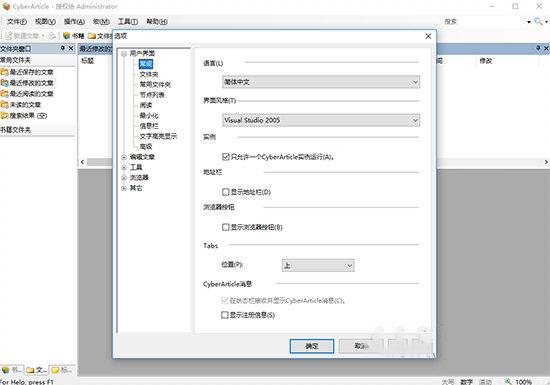Click the 修改 column header
Screen dimensions: 550x385
(x=486, y=61)
